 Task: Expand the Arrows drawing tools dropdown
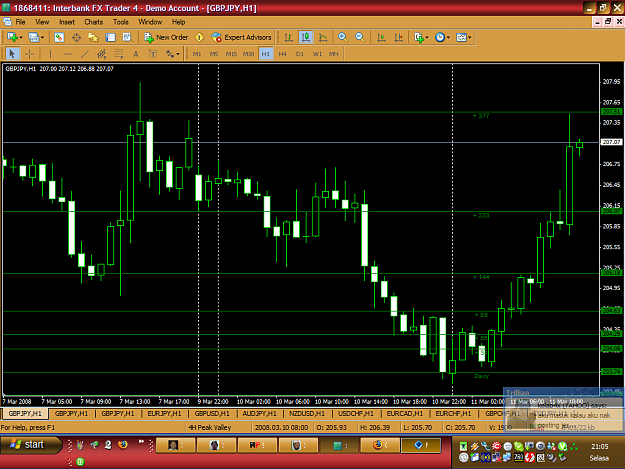point(173,53)
